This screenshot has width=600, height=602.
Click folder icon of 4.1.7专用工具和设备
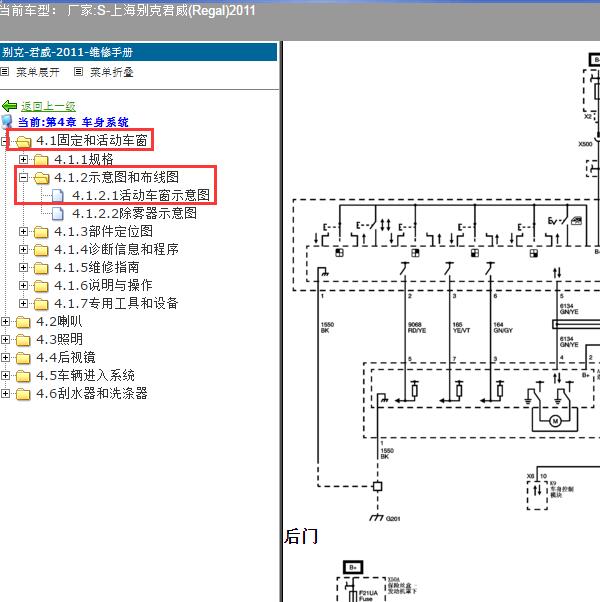(41, 304)
